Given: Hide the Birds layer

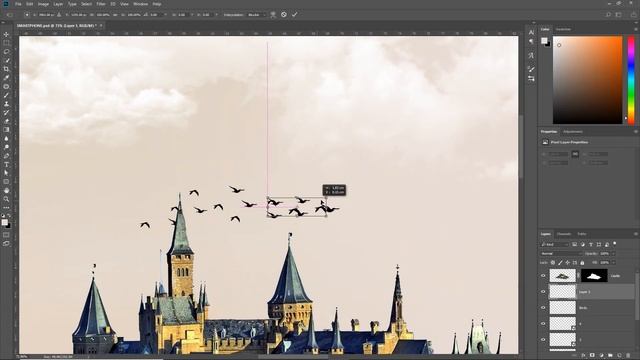Looking at the screenshot, I should tap(543, 307).
